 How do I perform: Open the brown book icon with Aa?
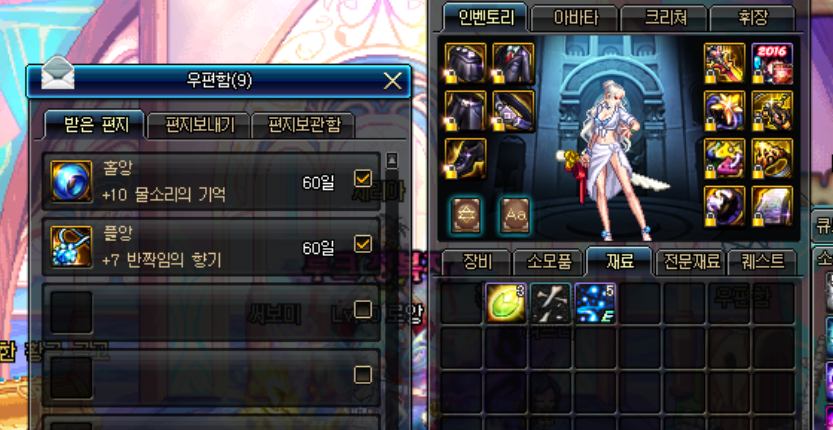click(515, 215)
